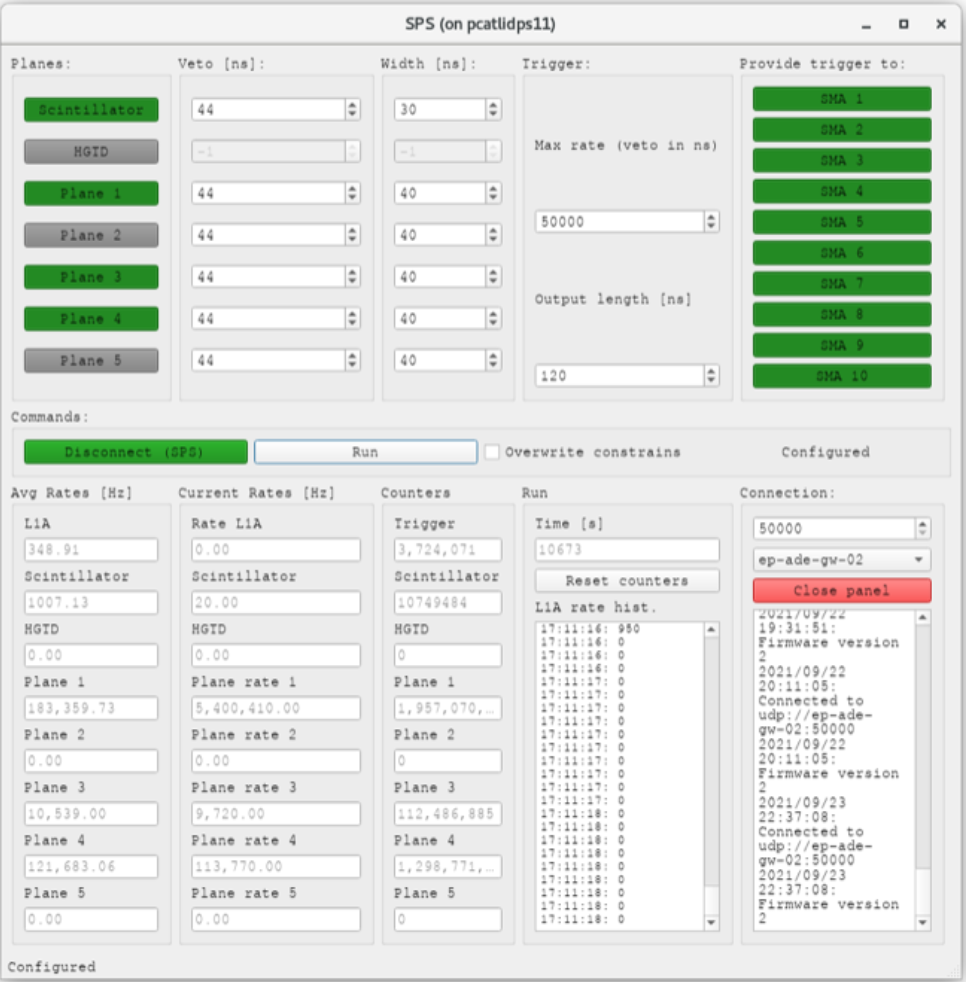Click the Plane rate 3 field
This screenshot has height=982, width=966.
coord(276,814)
